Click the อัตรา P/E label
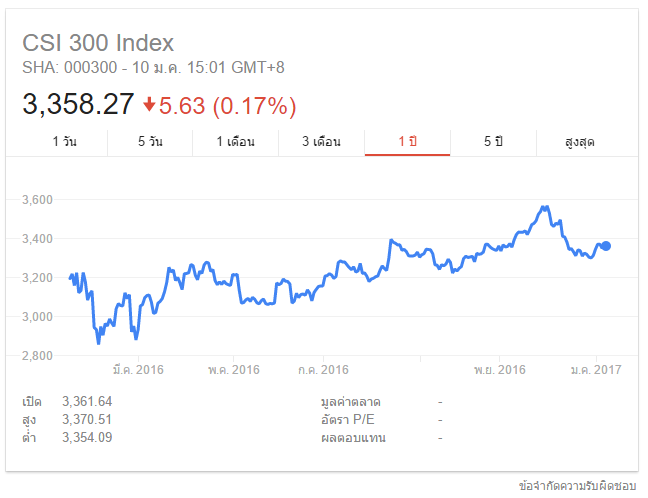This screenshot has height=498, width=648. coord(348,419)
